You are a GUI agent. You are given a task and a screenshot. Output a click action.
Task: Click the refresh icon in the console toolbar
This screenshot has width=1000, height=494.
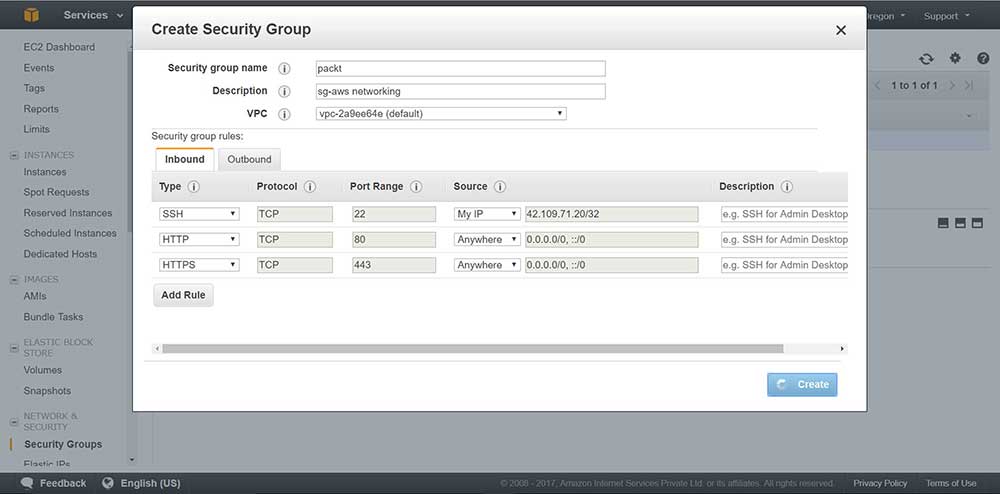pyautogui.click(x=926, y=59)
